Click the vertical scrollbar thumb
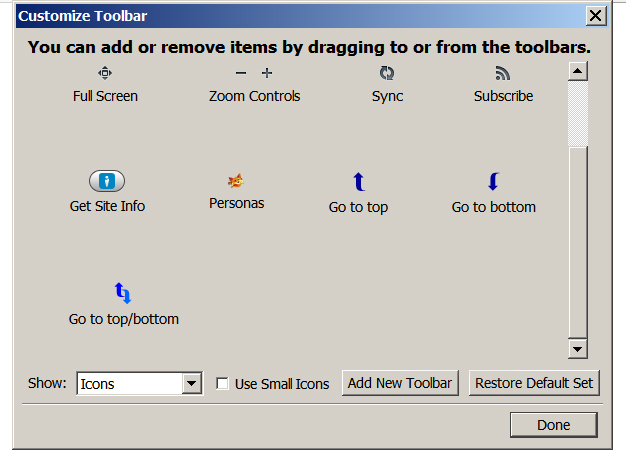This screenshot has height=457, width=626. click(x=577, y=112)
